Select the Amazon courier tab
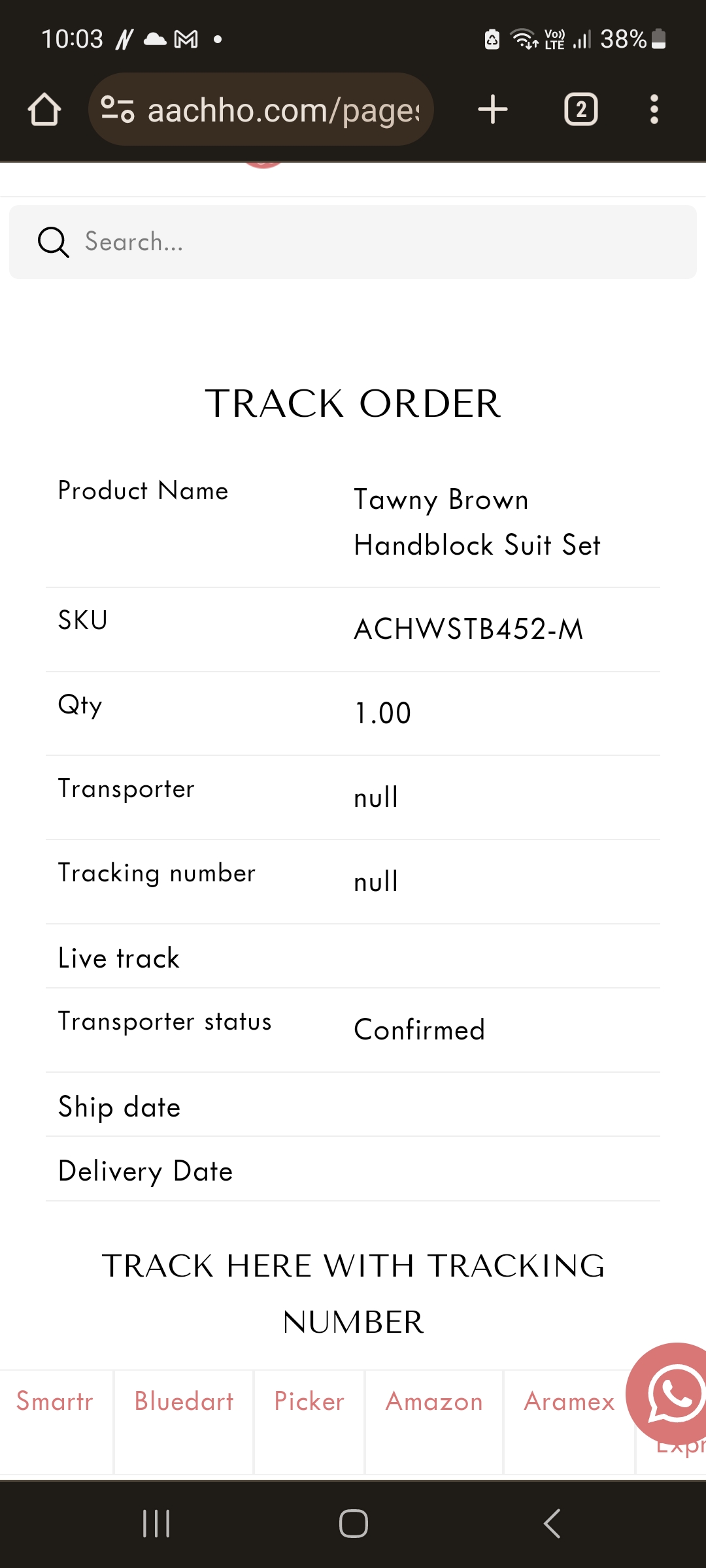 click(x=434, y=1401)
